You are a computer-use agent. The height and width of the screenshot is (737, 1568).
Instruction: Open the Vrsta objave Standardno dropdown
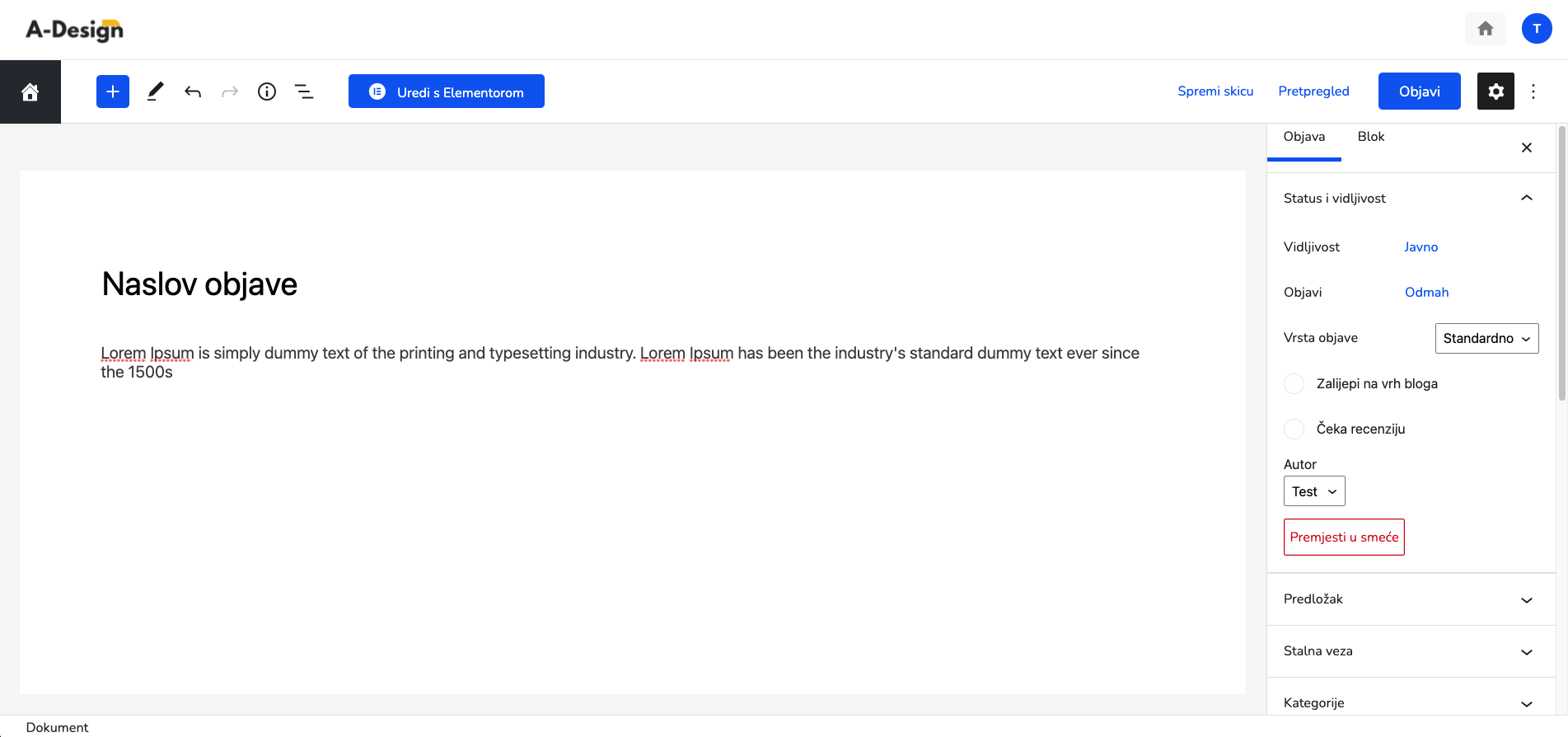1487,338
